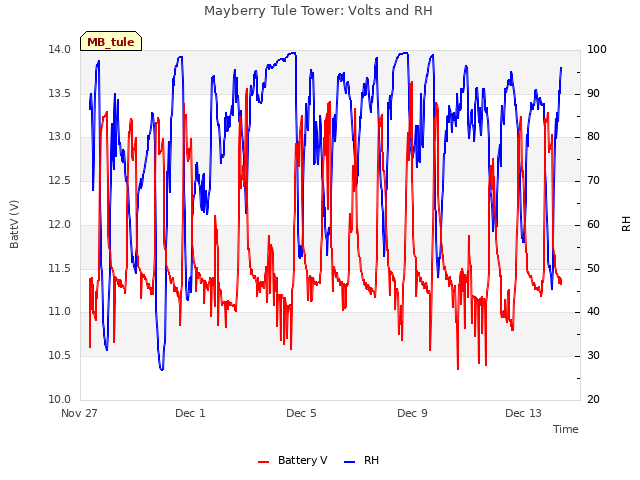Click the 12.0 voltage axis value
The image size is (640, 480).
60,224
